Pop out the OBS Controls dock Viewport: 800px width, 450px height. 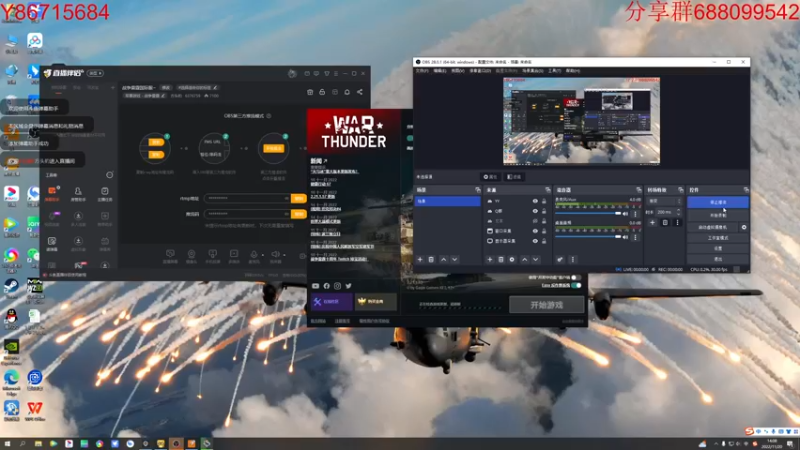[746, 190]
